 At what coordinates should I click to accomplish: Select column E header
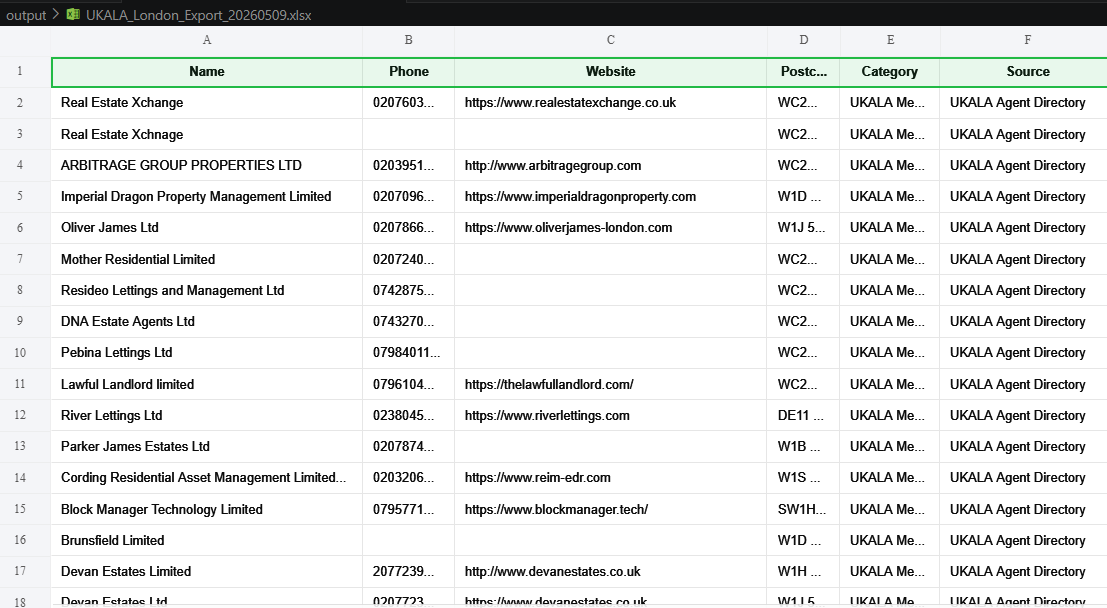tap(890, 40)
